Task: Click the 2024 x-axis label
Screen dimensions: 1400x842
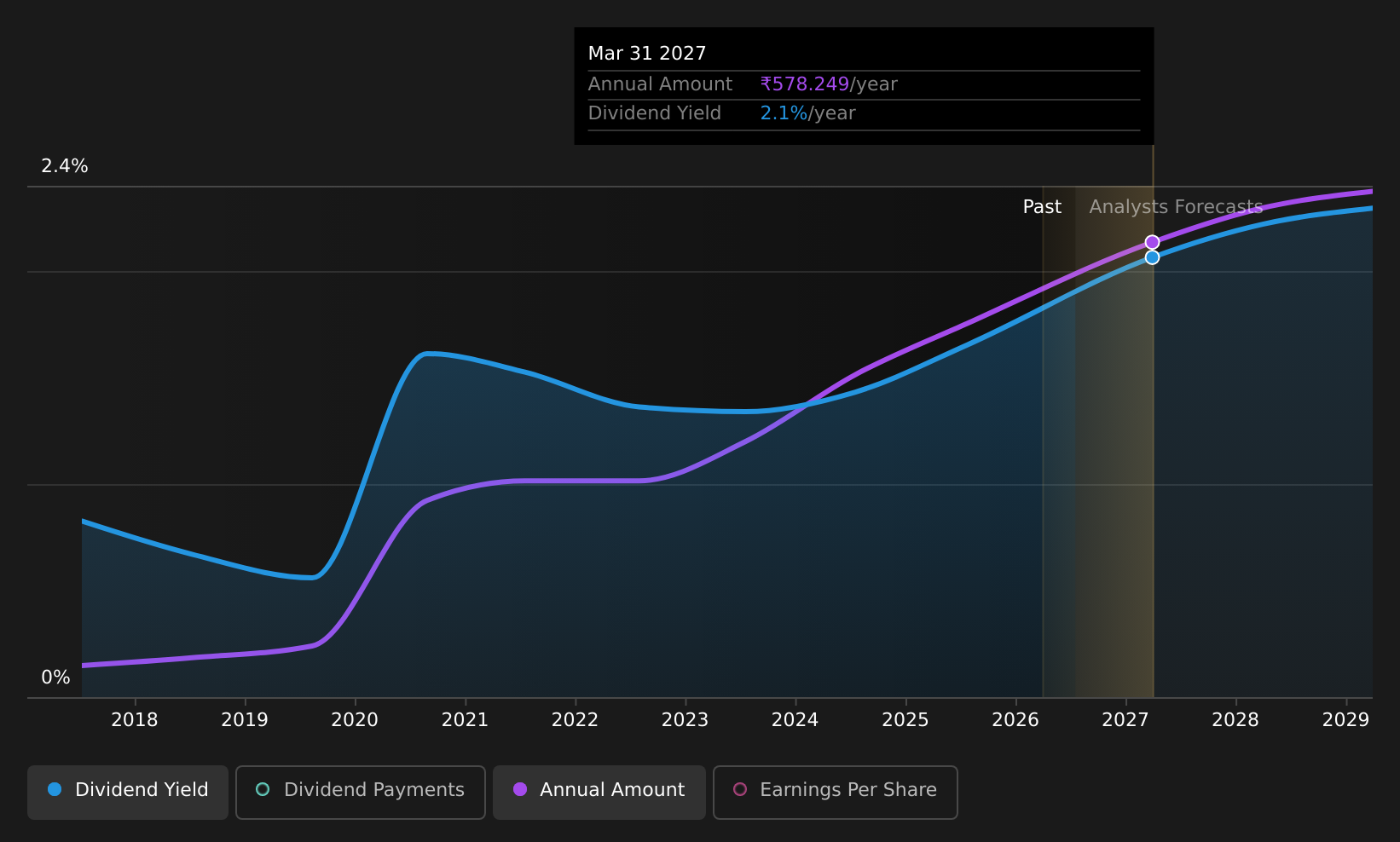Action: 795,720
